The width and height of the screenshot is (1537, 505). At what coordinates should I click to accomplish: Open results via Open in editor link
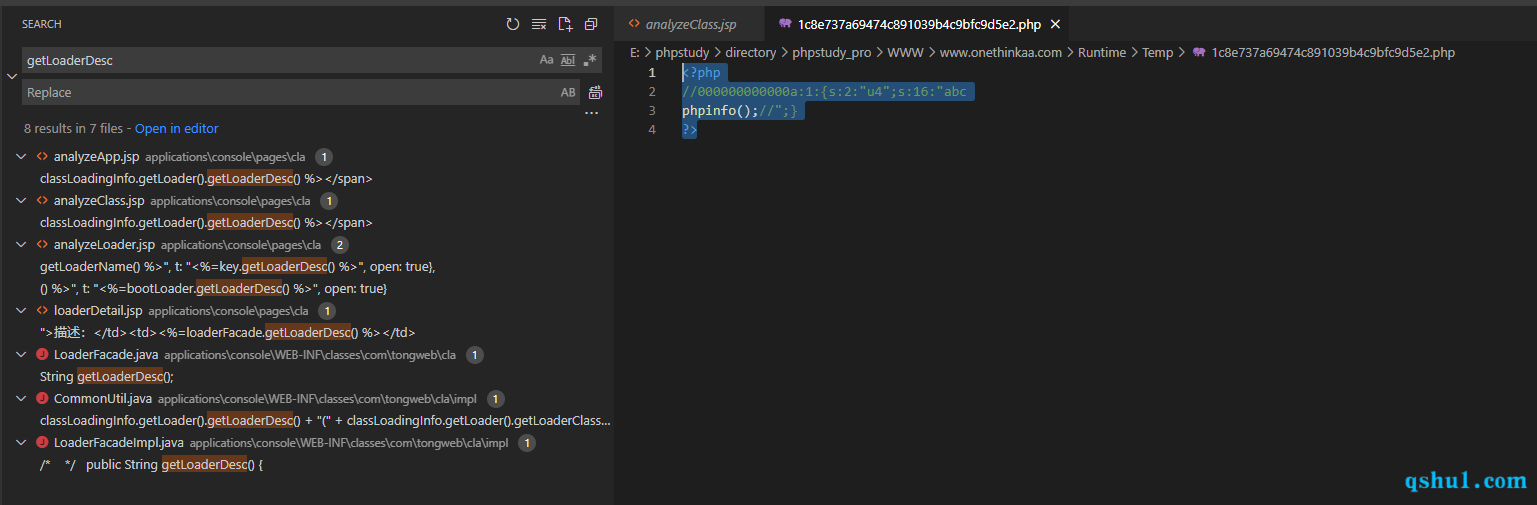click(x=176, y=128)
